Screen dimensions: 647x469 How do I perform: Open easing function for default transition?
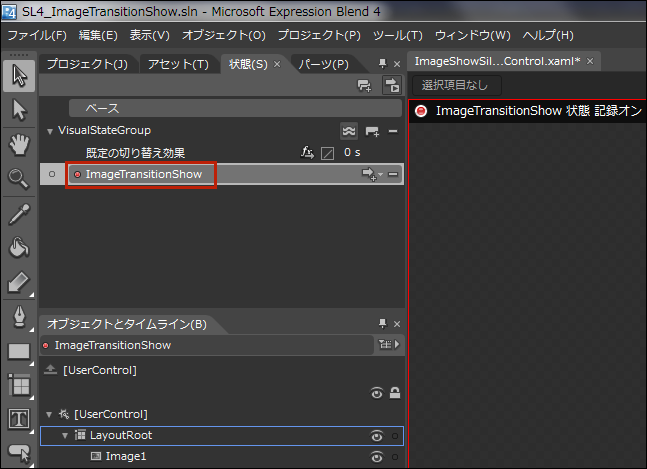pos(307,153)
